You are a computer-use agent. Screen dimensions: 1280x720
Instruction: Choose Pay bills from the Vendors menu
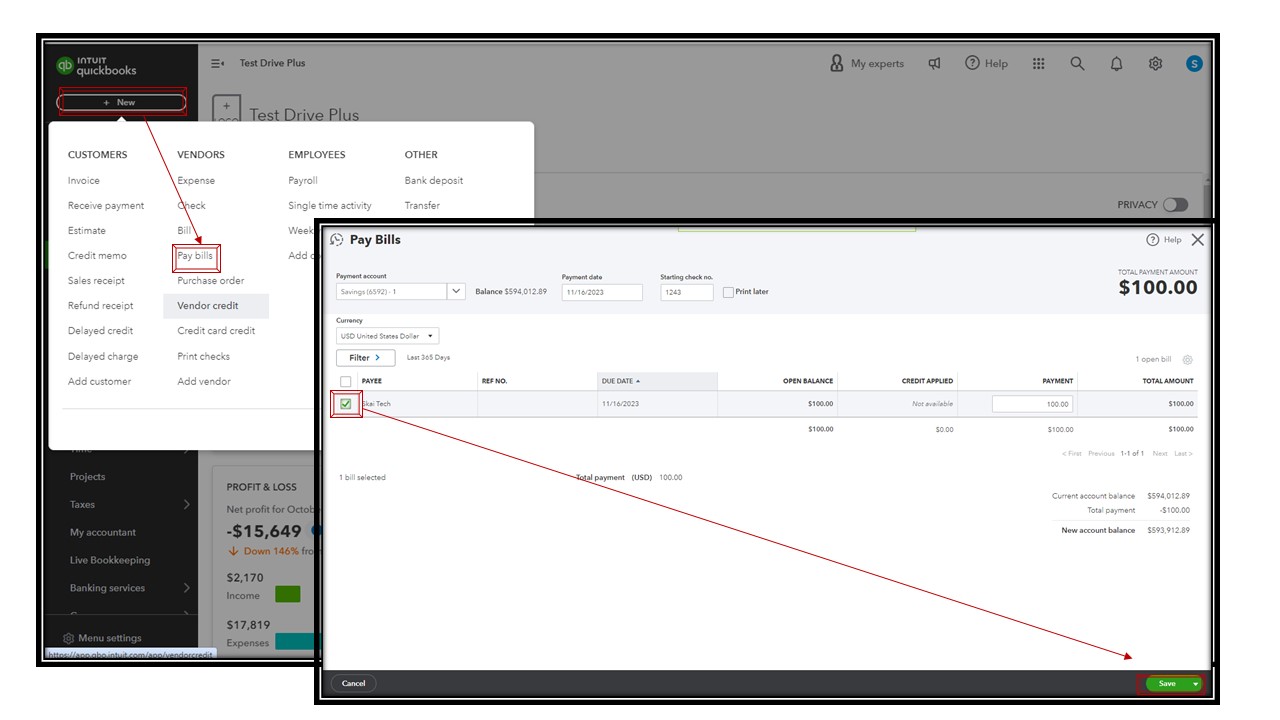tap(195, 256)
